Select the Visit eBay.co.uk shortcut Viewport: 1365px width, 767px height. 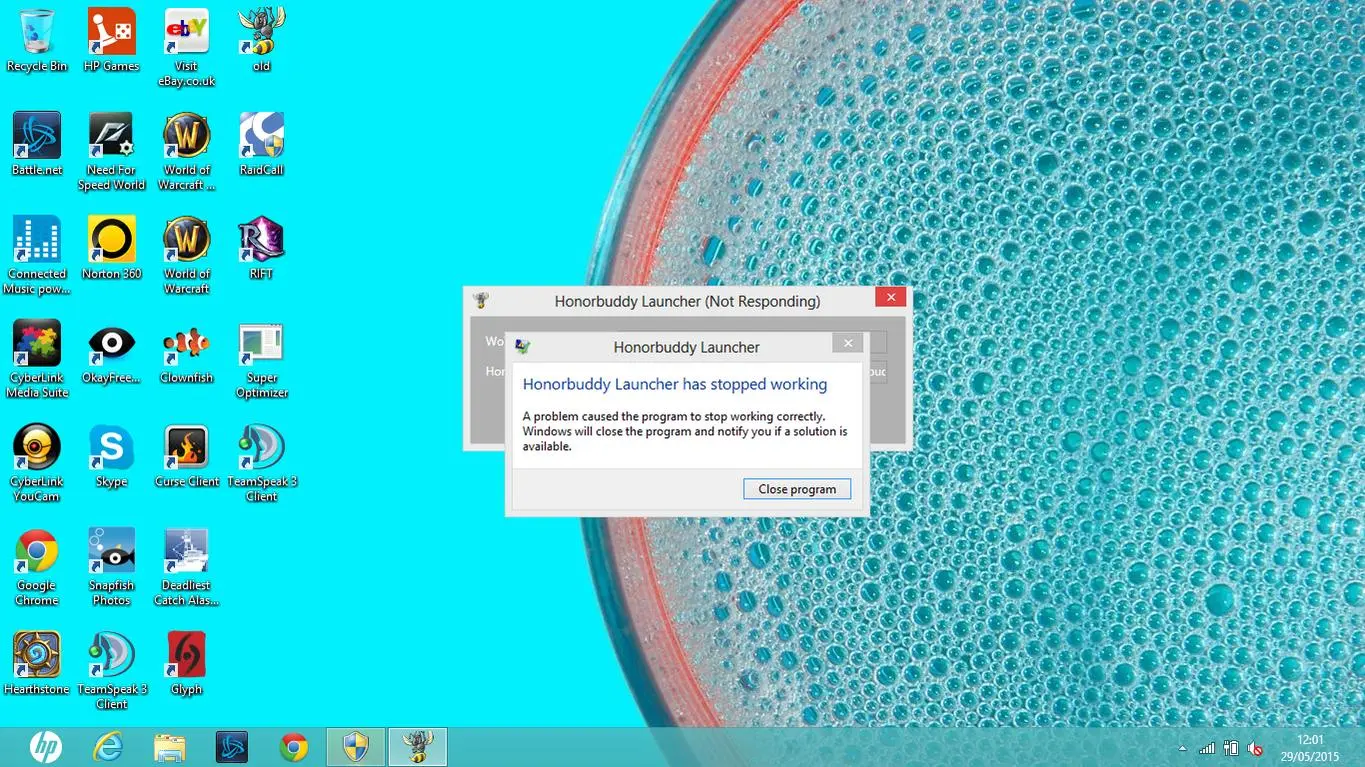pyautogui.click(x=186, y=47)
